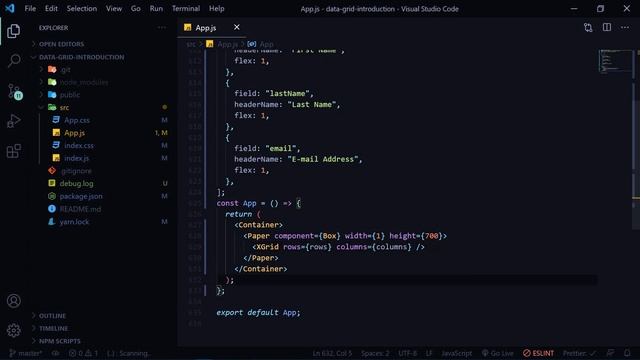Collapse the src folder

click(64, 108)
